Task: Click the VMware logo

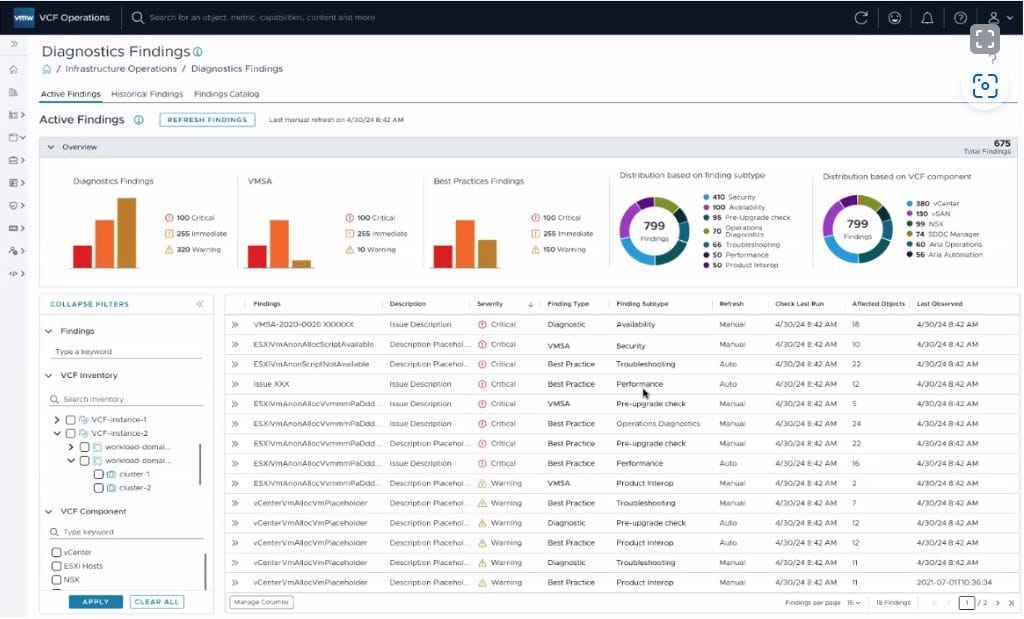Action: pyautogui.click(x=24, y=18)
